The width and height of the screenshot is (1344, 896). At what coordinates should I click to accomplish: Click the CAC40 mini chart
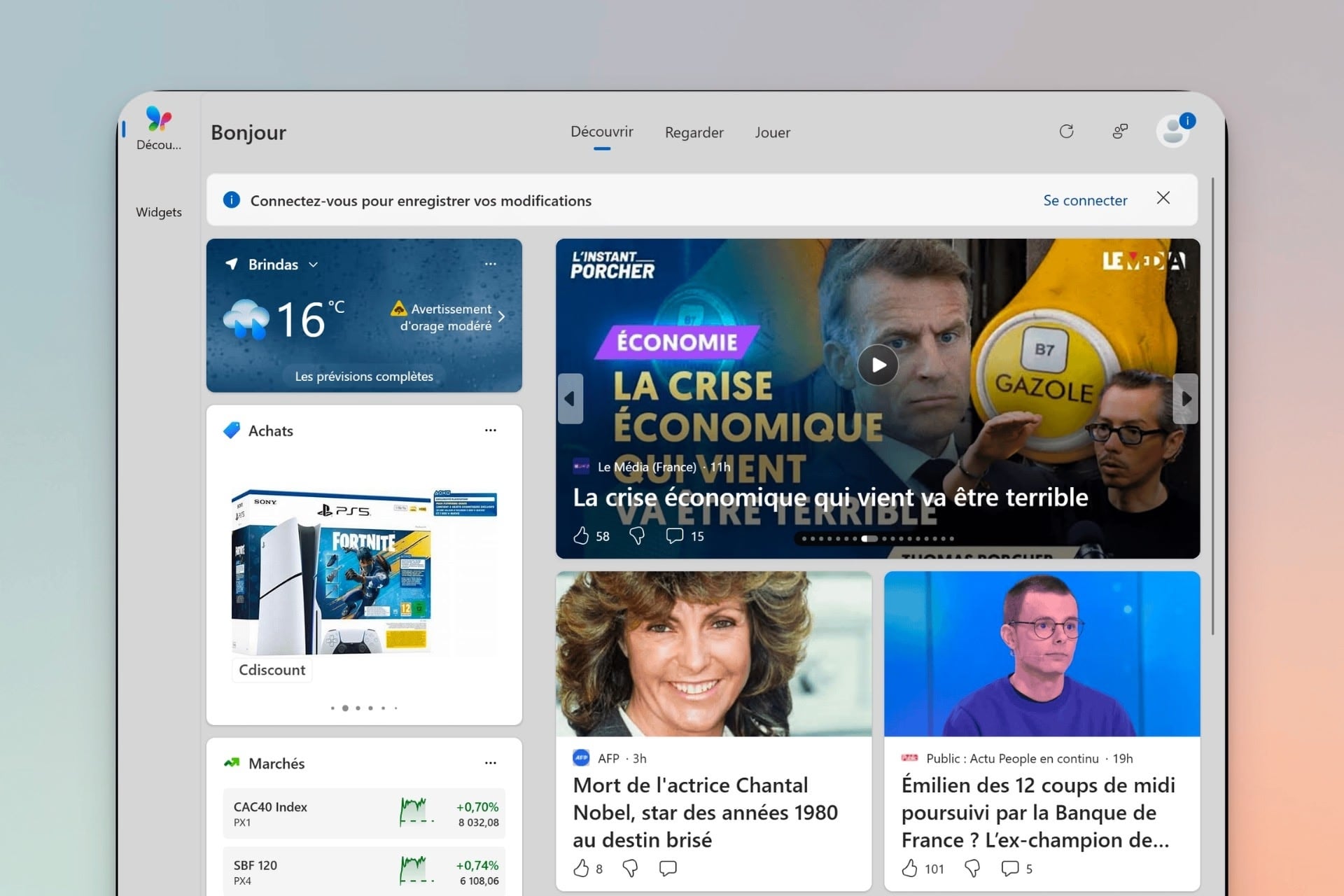(416, 812)
